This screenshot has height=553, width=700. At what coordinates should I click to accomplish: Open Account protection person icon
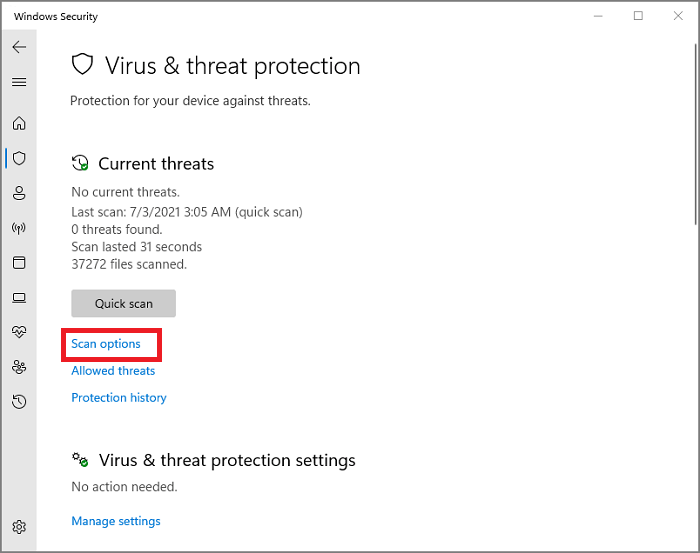pos(19,193)
